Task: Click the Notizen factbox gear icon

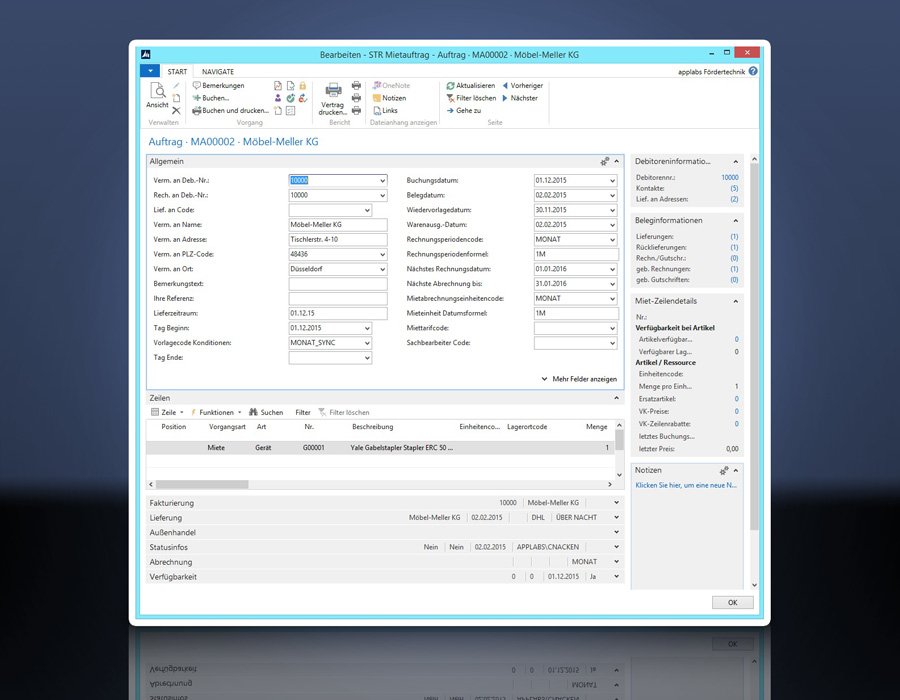Action: tap(724, 470)
